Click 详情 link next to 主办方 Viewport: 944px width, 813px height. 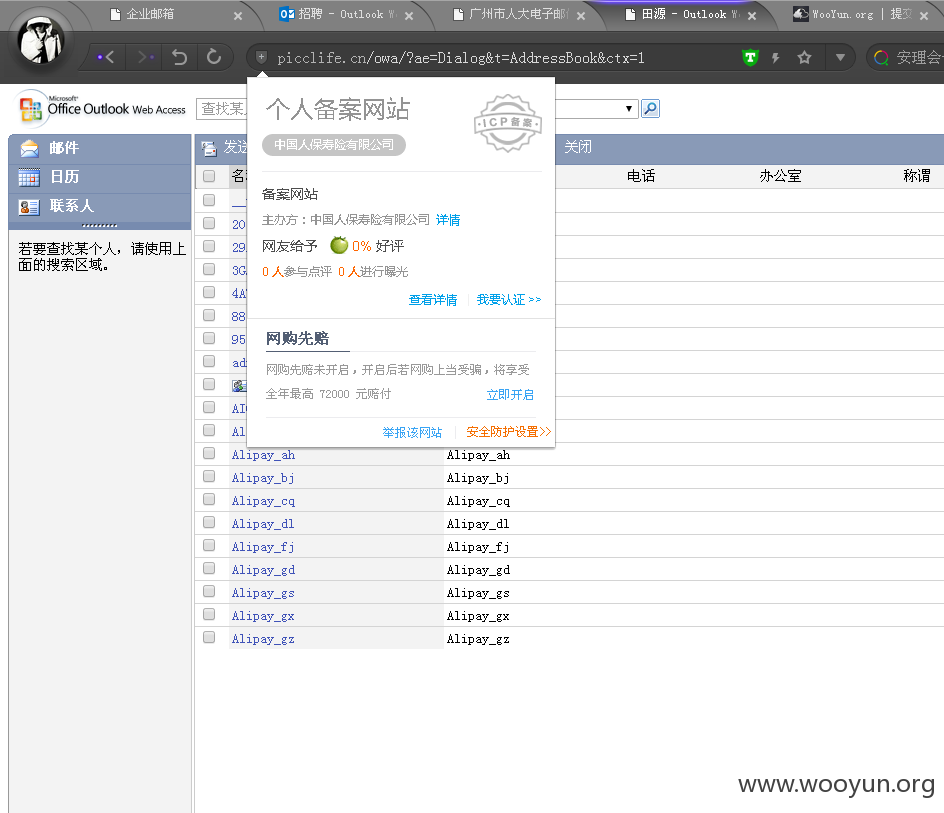tap(448, 220)
